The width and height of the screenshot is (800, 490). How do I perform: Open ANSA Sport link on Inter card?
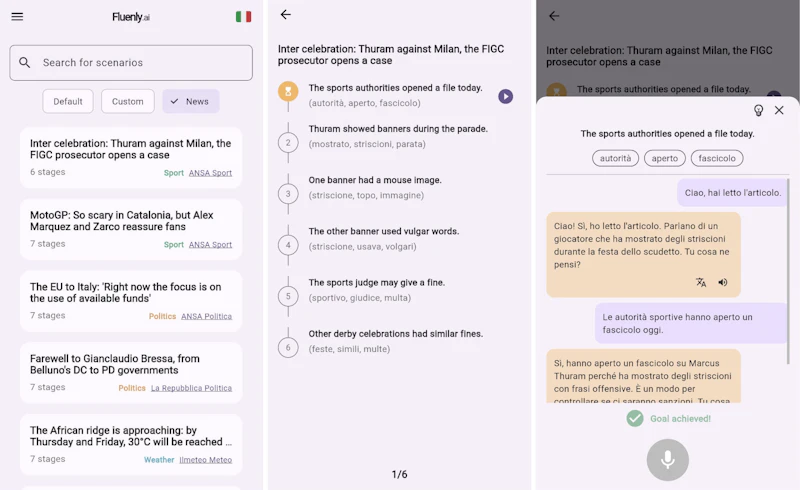(x=210, y=173)
